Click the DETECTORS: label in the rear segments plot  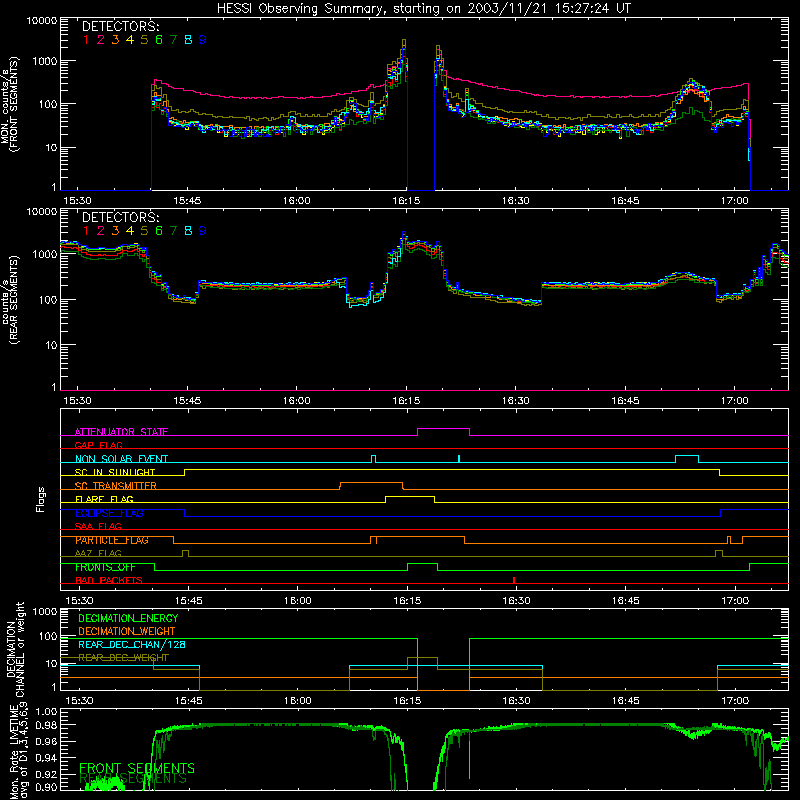(x=121, y=217)
